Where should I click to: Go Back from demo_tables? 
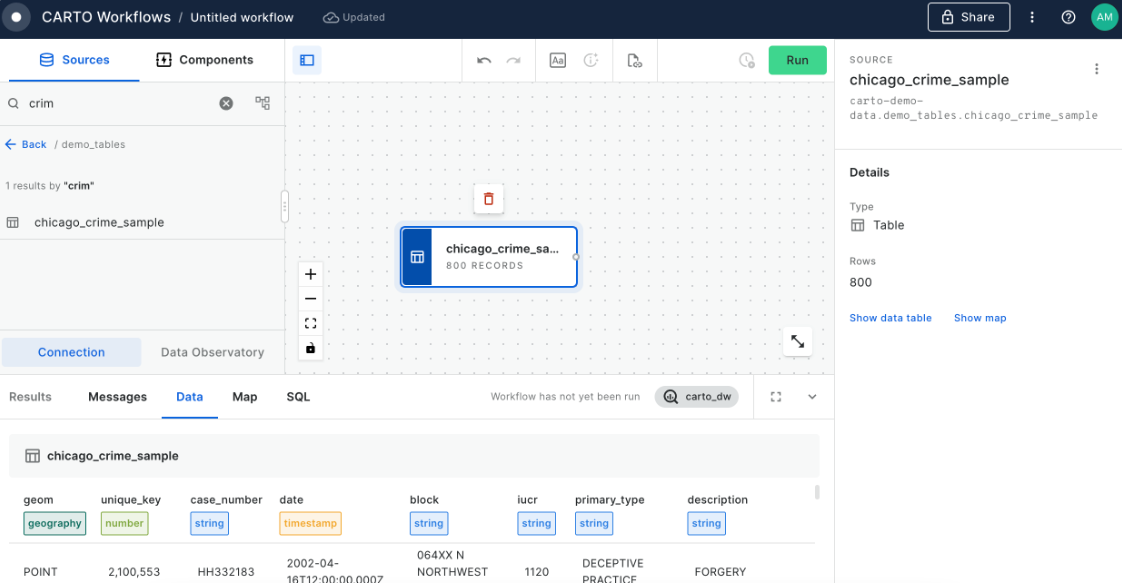click(26, 144)
